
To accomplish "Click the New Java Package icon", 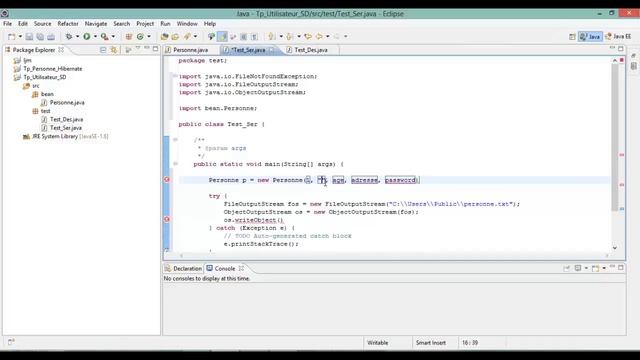I will tap(129, 37).
